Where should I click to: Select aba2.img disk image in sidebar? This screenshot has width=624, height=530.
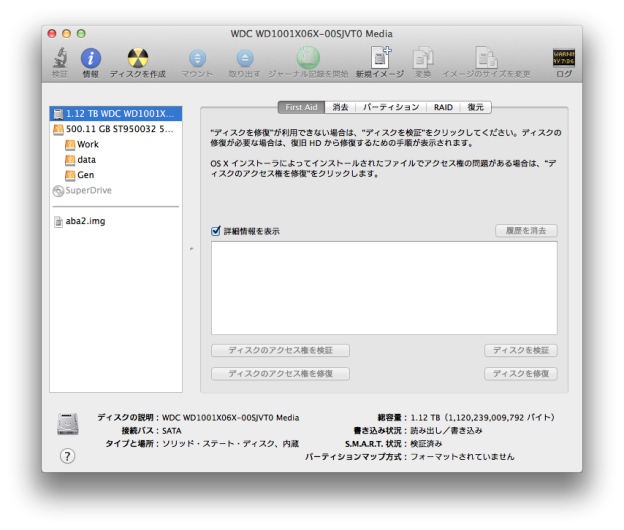tap(84, 221)
